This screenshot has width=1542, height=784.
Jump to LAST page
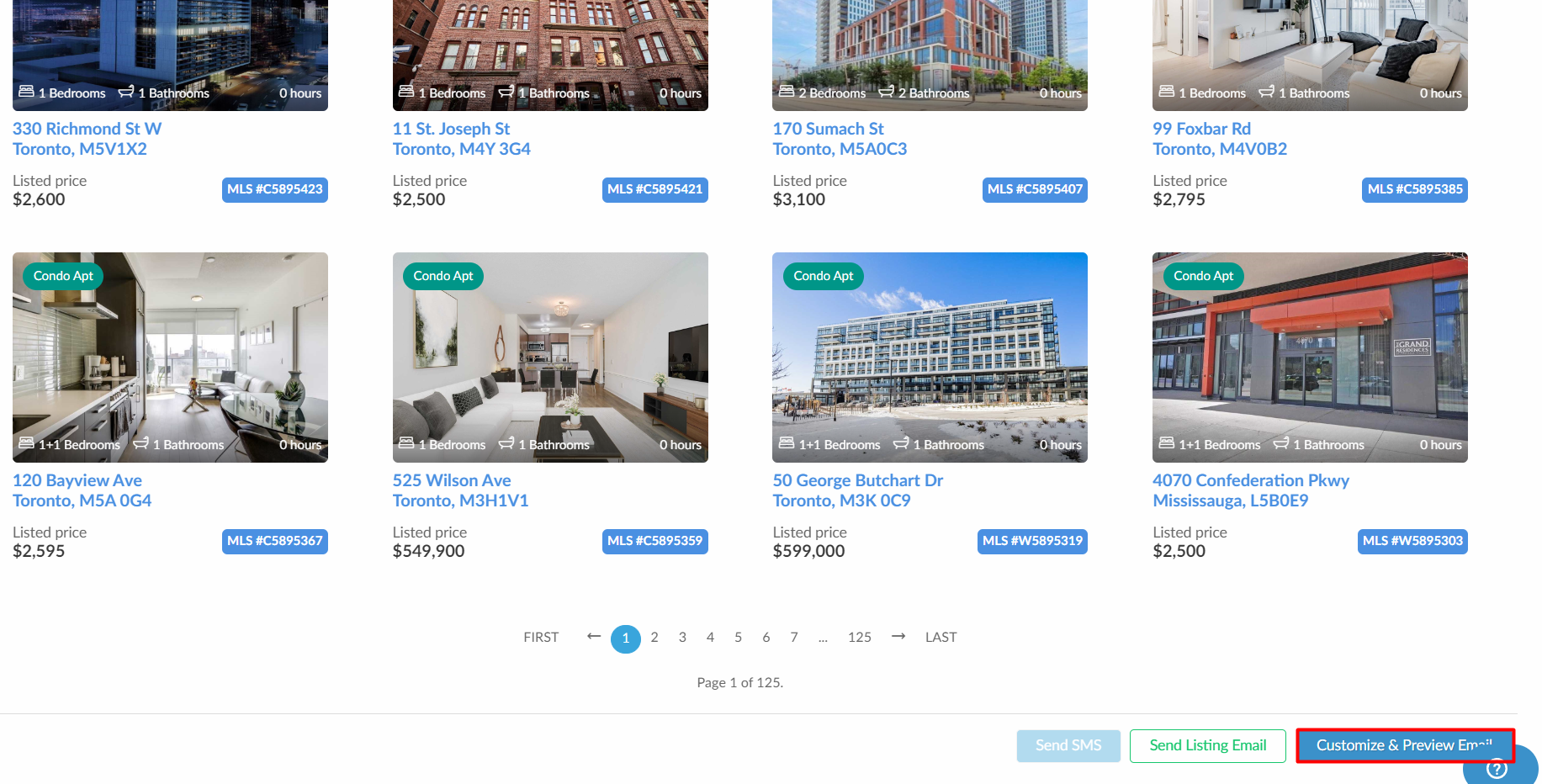click(x=941, y=637)
